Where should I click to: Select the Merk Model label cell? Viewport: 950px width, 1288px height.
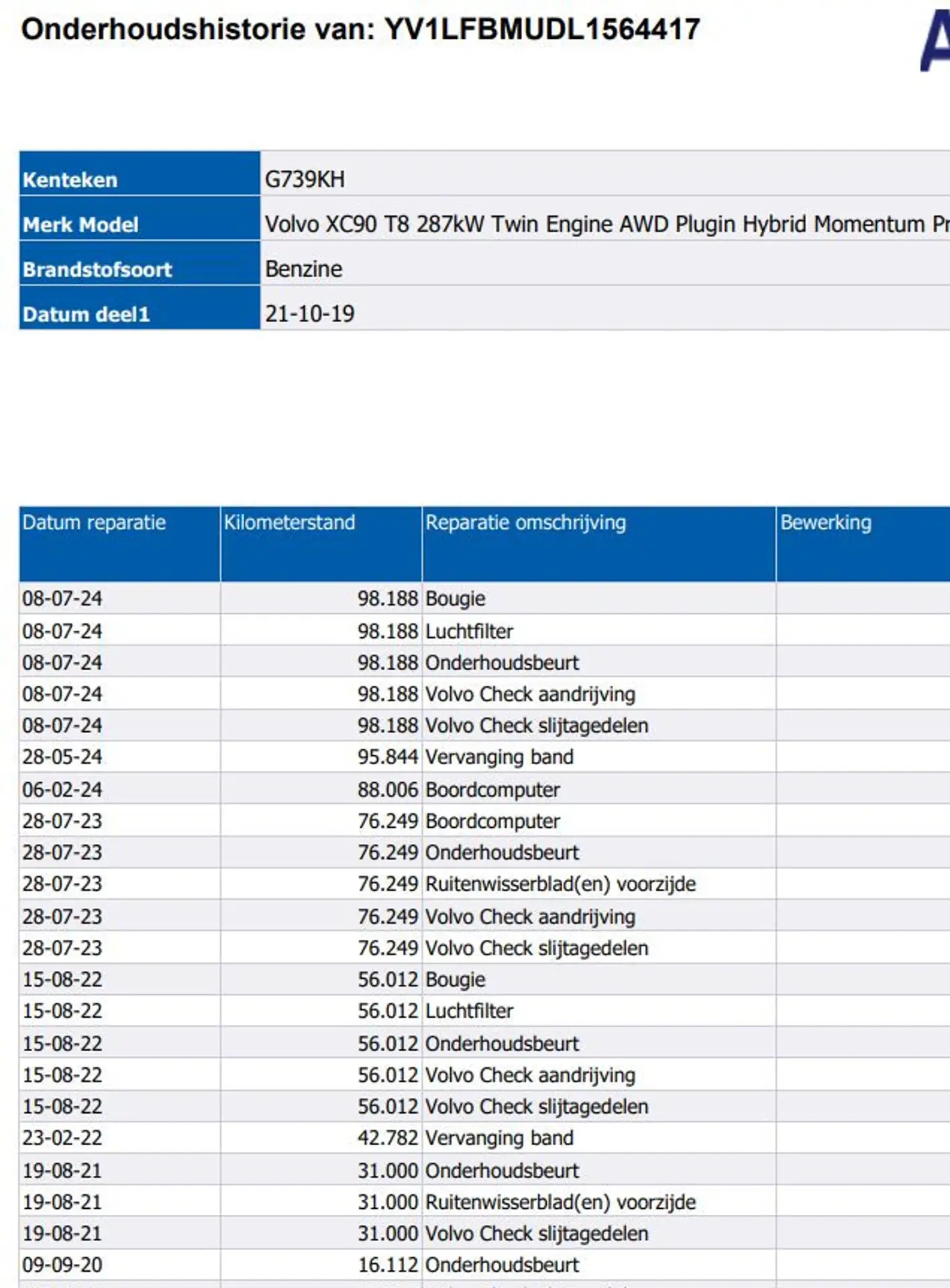coord(140,218)
